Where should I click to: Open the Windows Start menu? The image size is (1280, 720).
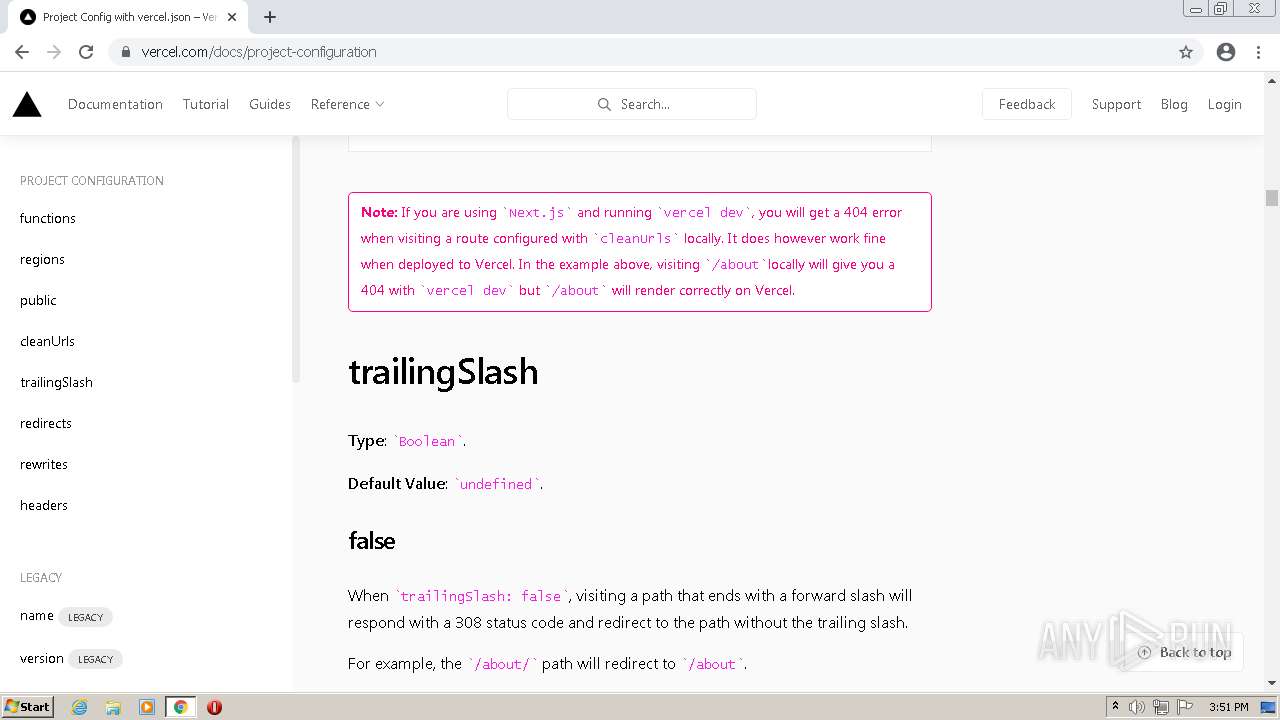click(x=27, y=707)
